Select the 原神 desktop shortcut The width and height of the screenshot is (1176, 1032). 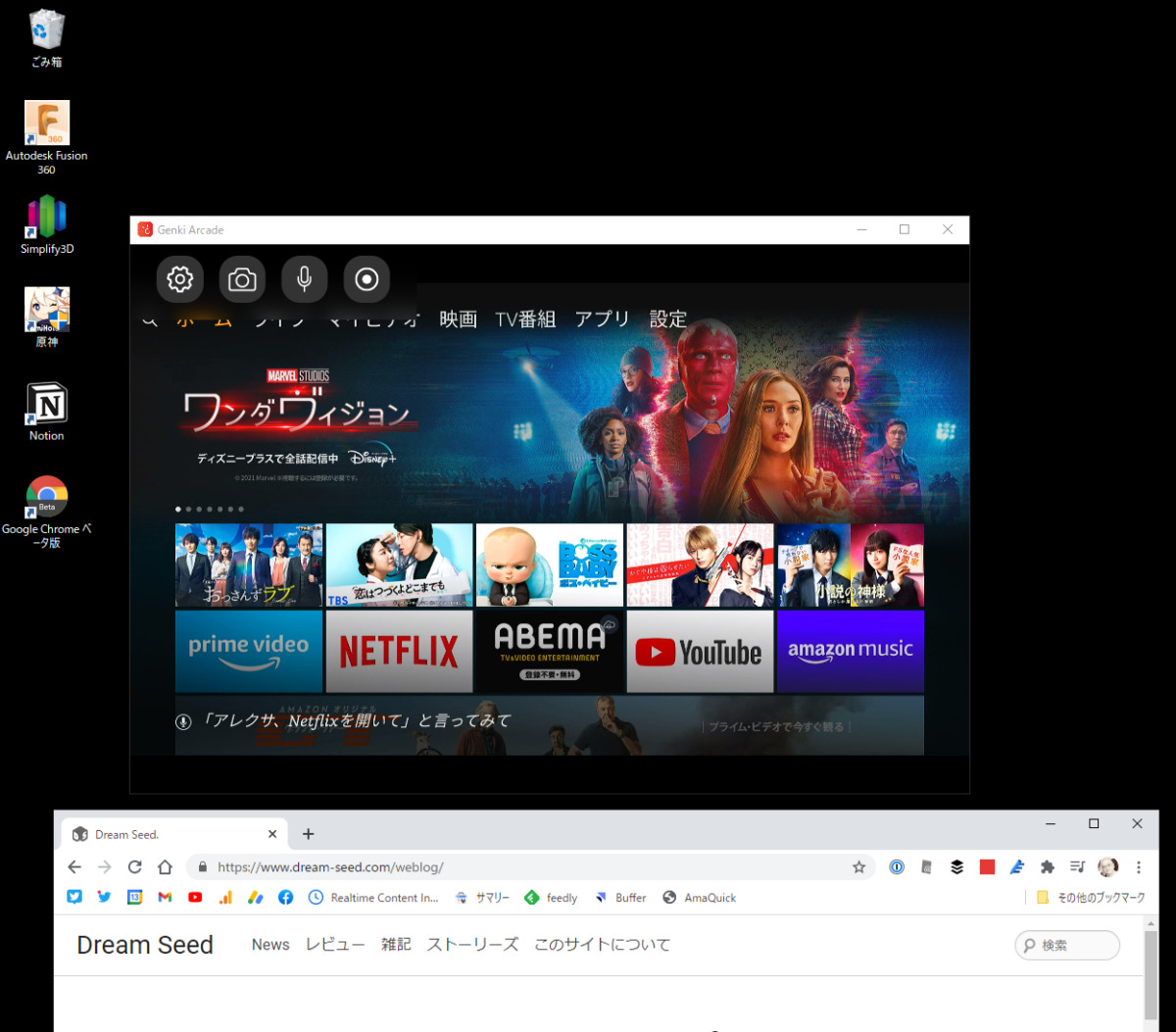(x=47, y=319)
